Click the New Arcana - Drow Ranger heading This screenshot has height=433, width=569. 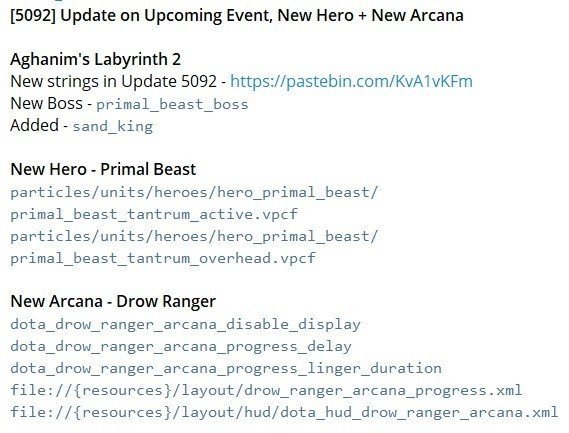113,301
